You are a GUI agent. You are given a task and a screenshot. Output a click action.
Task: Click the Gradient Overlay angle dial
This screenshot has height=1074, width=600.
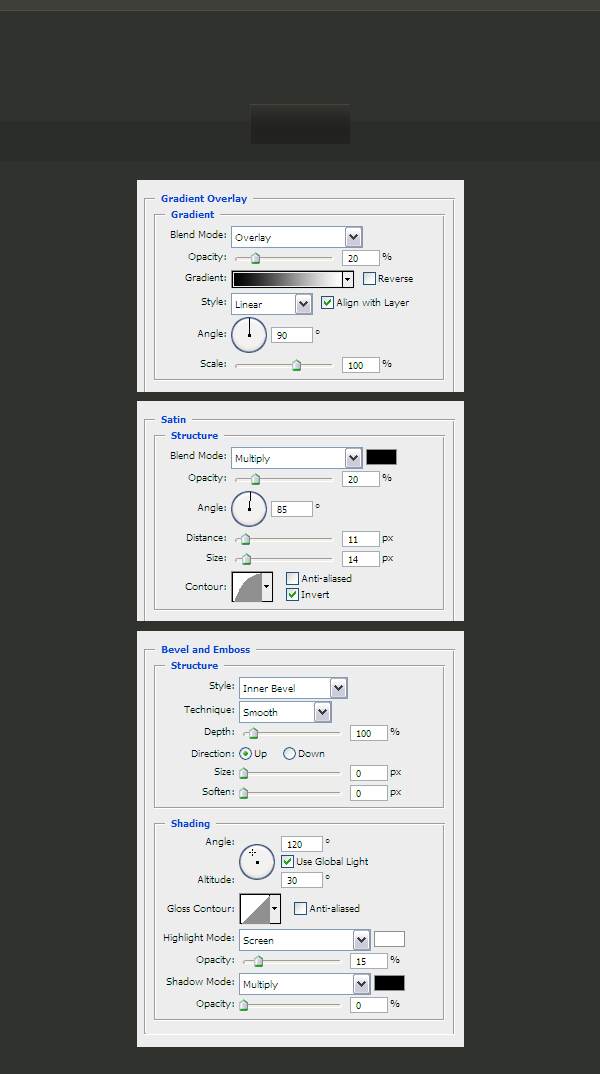coord(249,334)
